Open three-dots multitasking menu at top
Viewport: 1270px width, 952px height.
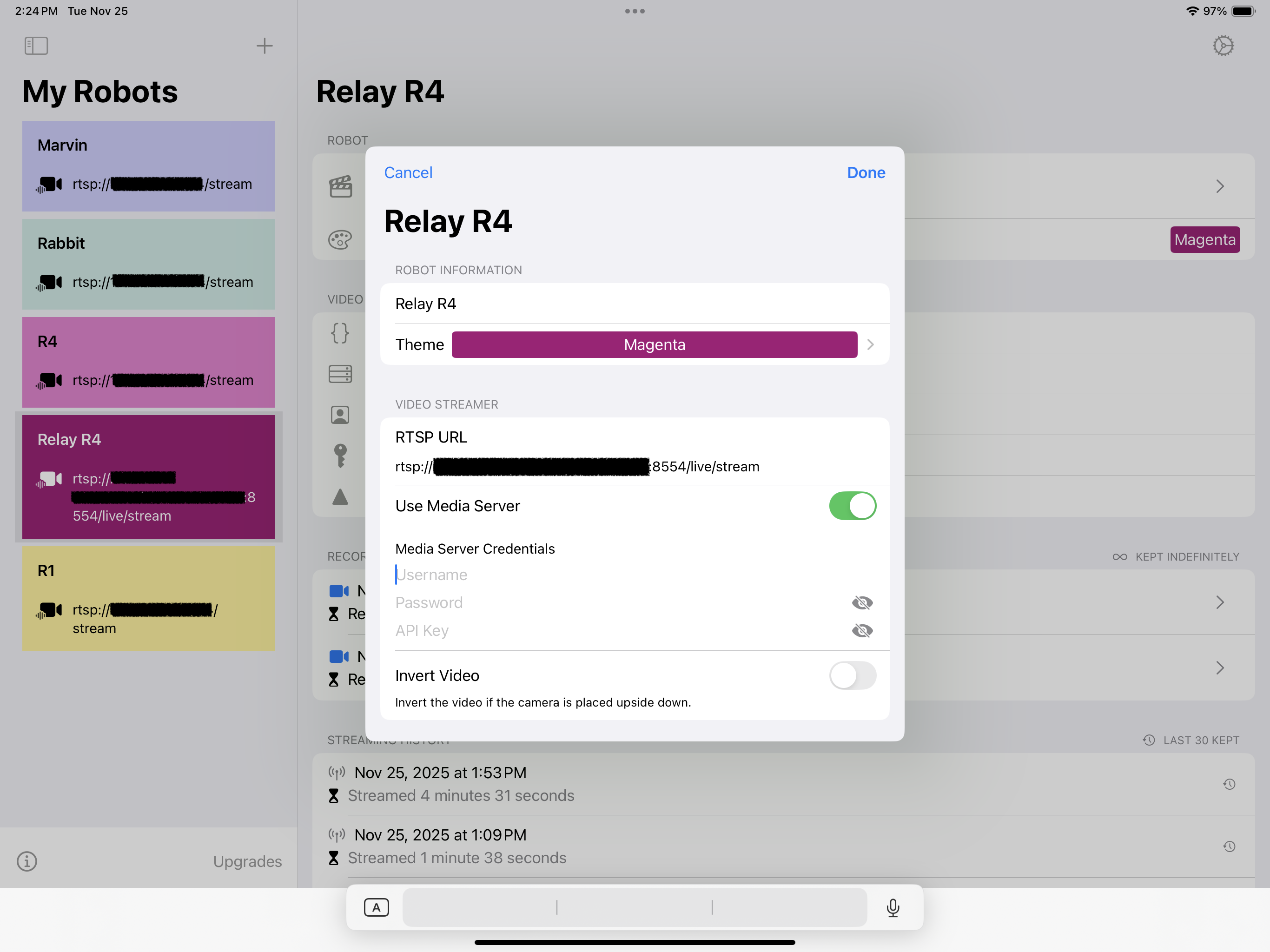pyautogui.click(x=635, y=11)
